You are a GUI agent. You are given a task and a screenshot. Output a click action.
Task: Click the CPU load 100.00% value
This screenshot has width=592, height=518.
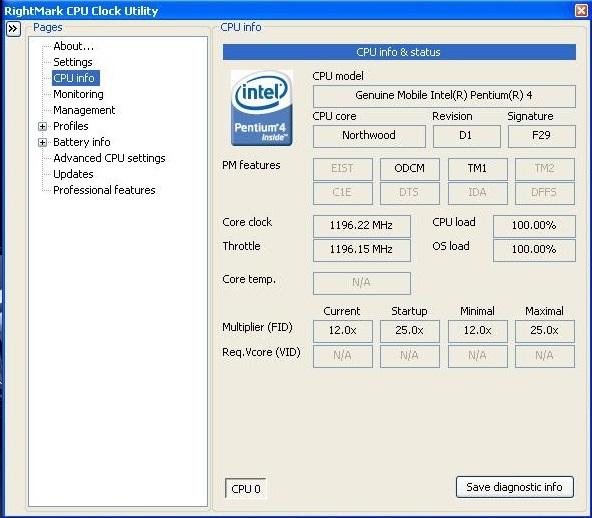pyautogui.click(x=534, y=226)
